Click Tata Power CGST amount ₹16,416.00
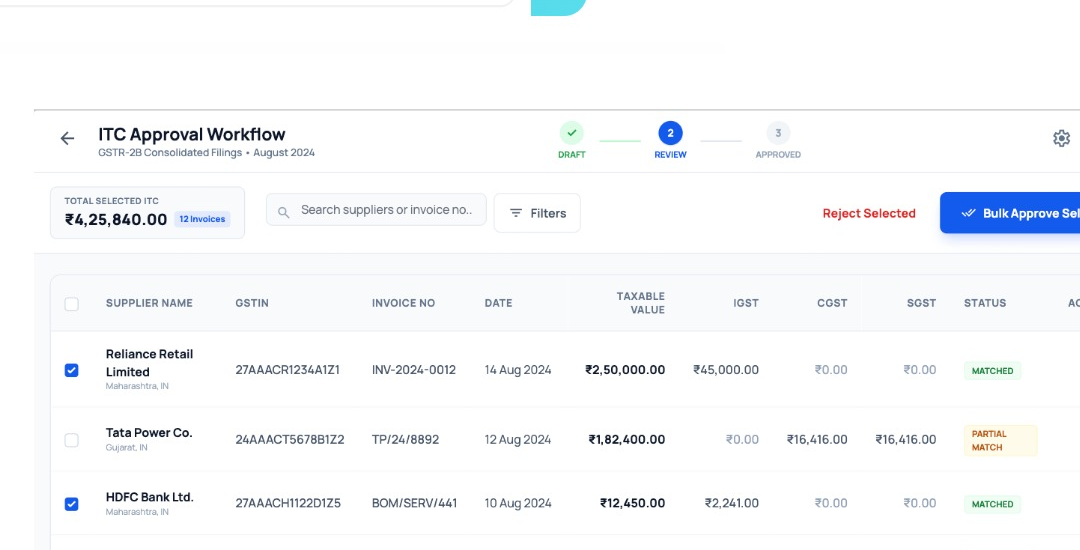Screen dimensions: 1080x550 tap(817, 439)
